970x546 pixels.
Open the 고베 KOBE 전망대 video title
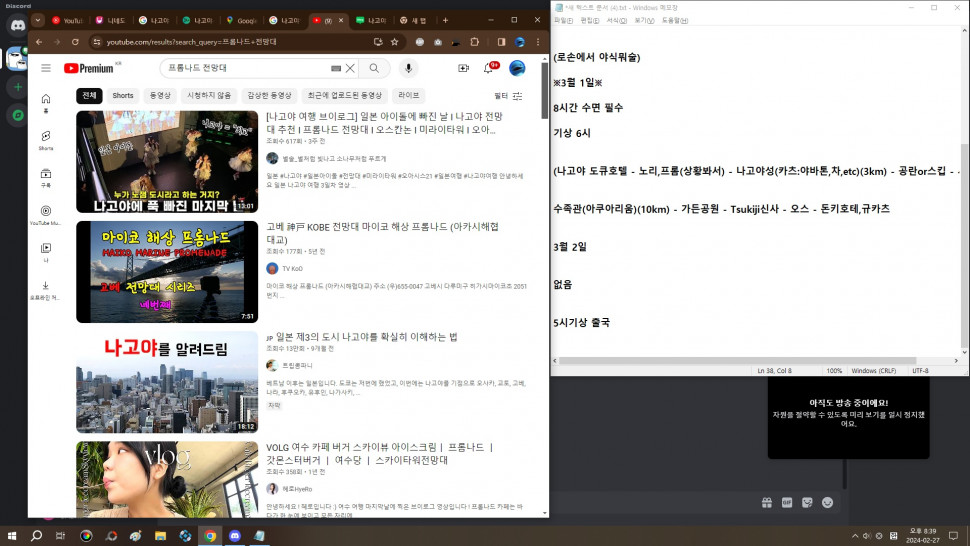click(382, 233)
